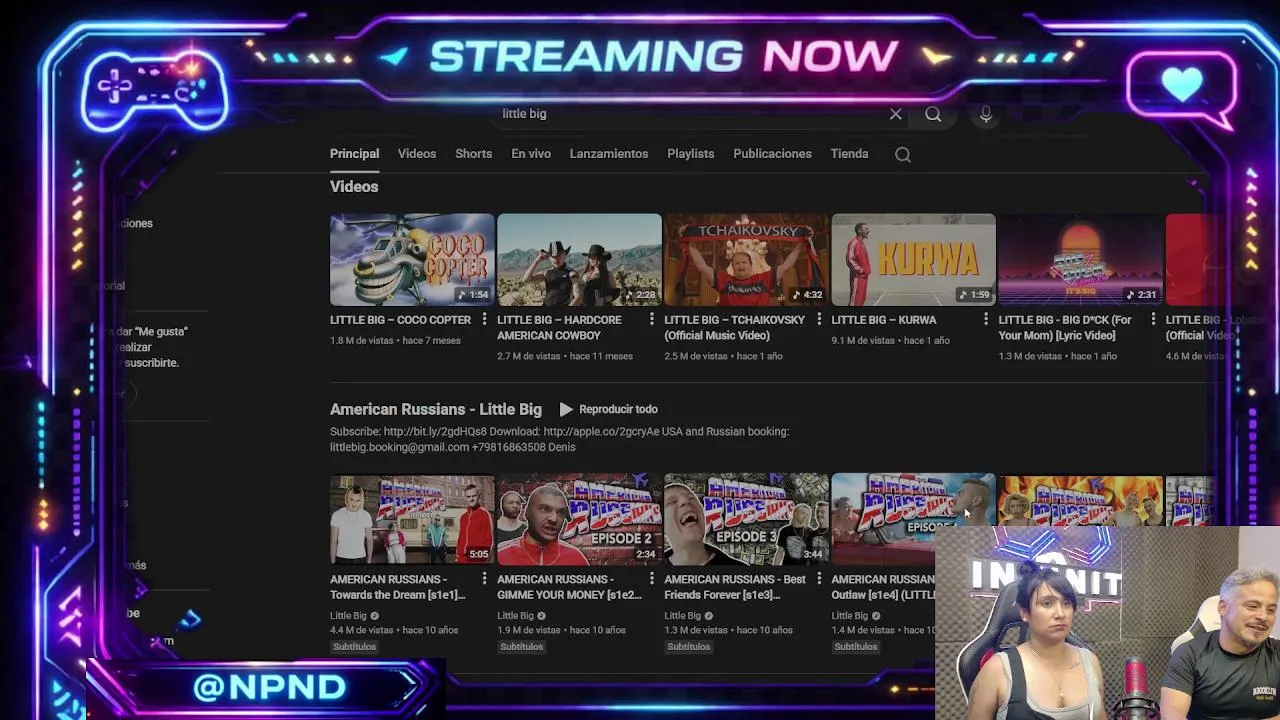The width and height of the screenshot is (1280, 720).
Task: Play HARDCORE AMERICAN COWBOY thumbnail
Action: tap(579, 259)
